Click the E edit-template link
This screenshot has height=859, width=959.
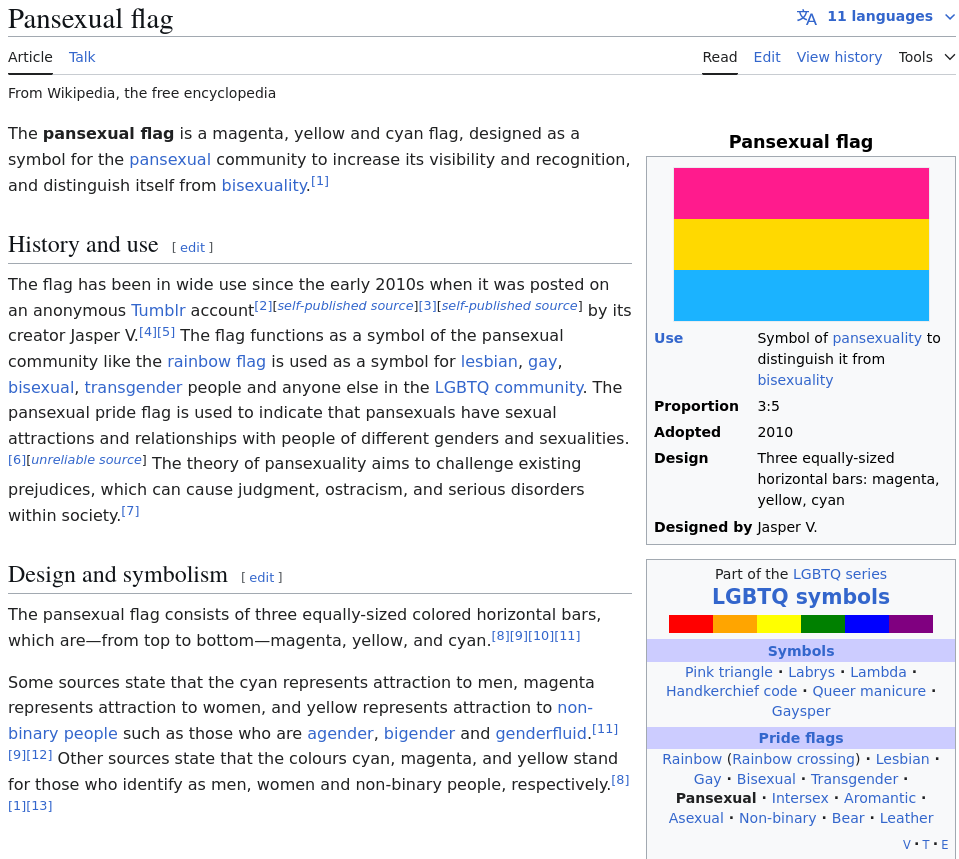944,845
